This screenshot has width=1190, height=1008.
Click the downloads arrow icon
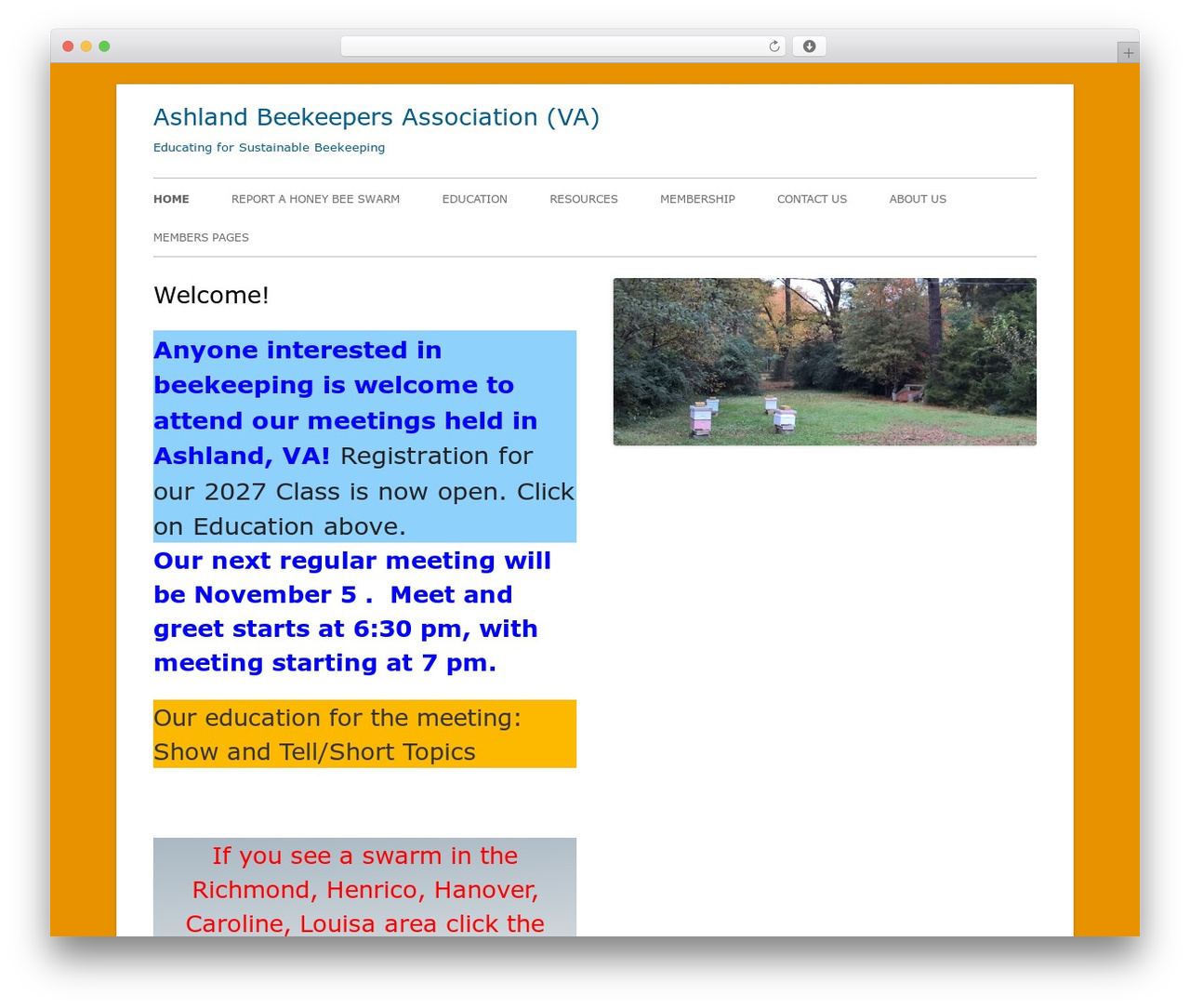(809, 46)
